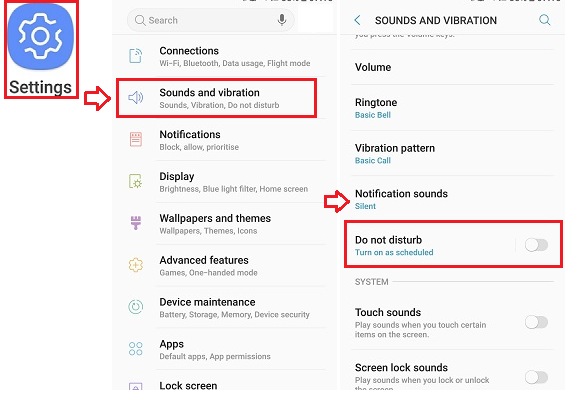Tap the search magnifier in Sounds header
The image size is (577, 404).
545,20
